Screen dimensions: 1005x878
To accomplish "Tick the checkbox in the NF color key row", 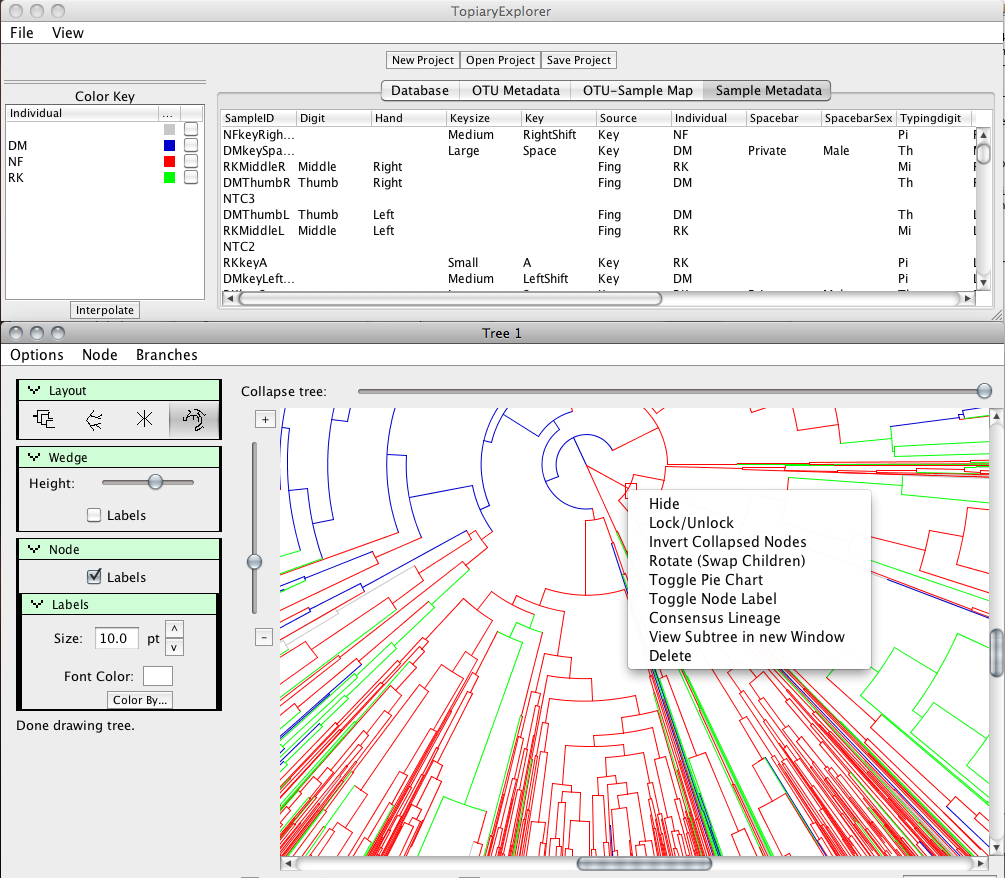I will (x=191, y=161).
